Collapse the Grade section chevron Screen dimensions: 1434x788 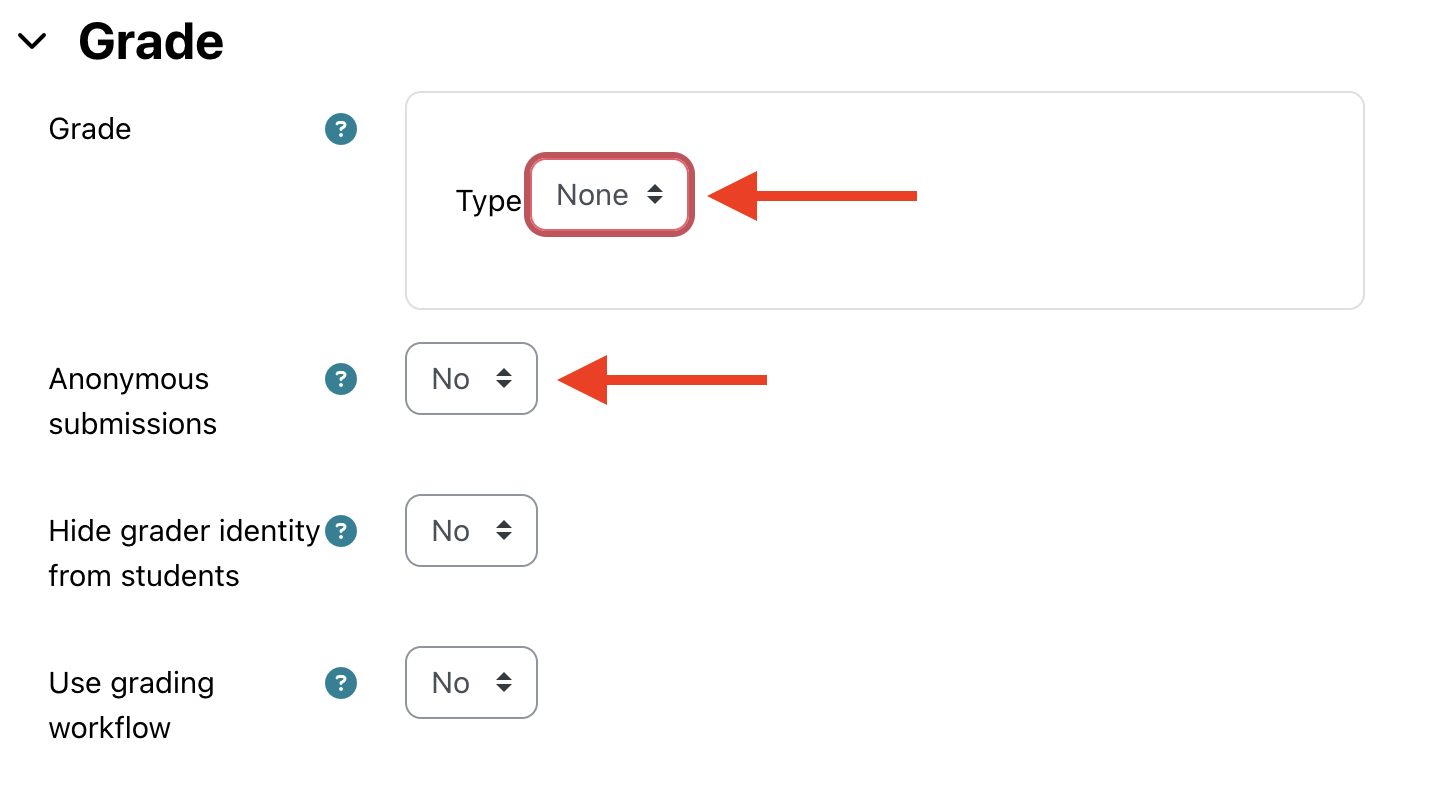click(33, 41)
